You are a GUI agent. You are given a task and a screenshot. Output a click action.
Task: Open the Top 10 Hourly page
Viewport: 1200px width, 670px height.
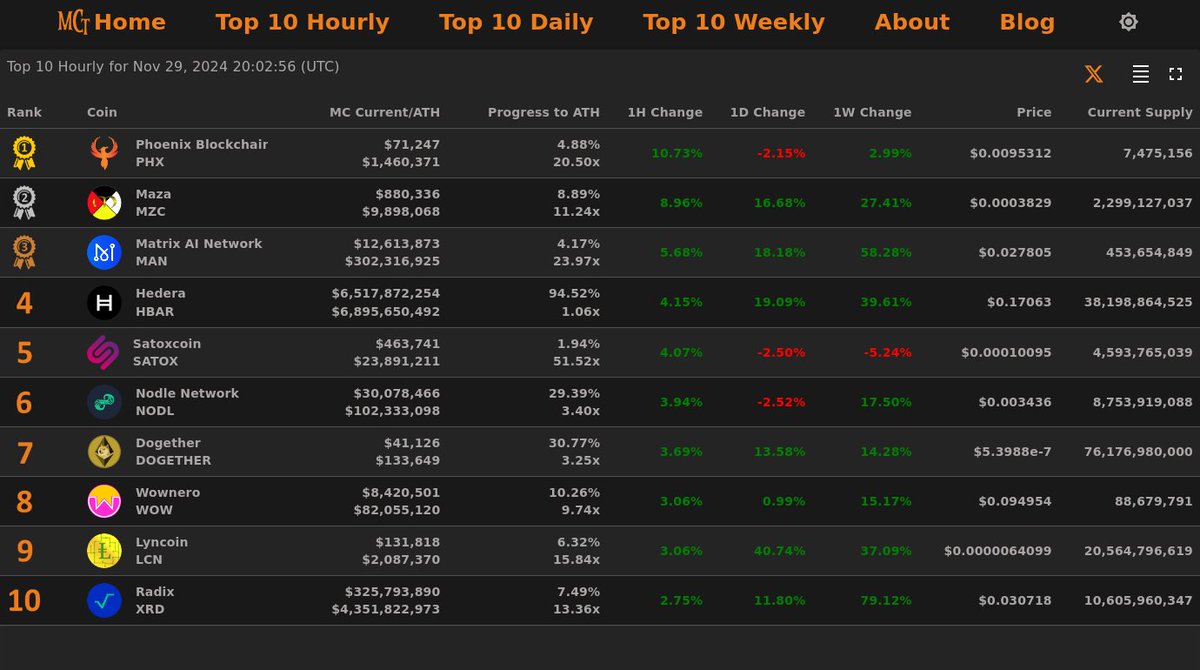(x=302, y=22)
